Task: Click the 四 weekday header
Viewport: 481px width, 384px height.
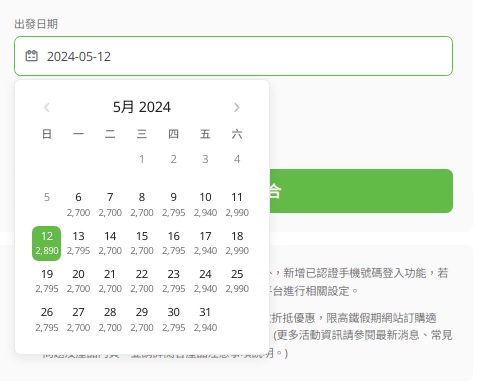Action: click(173, 134)
